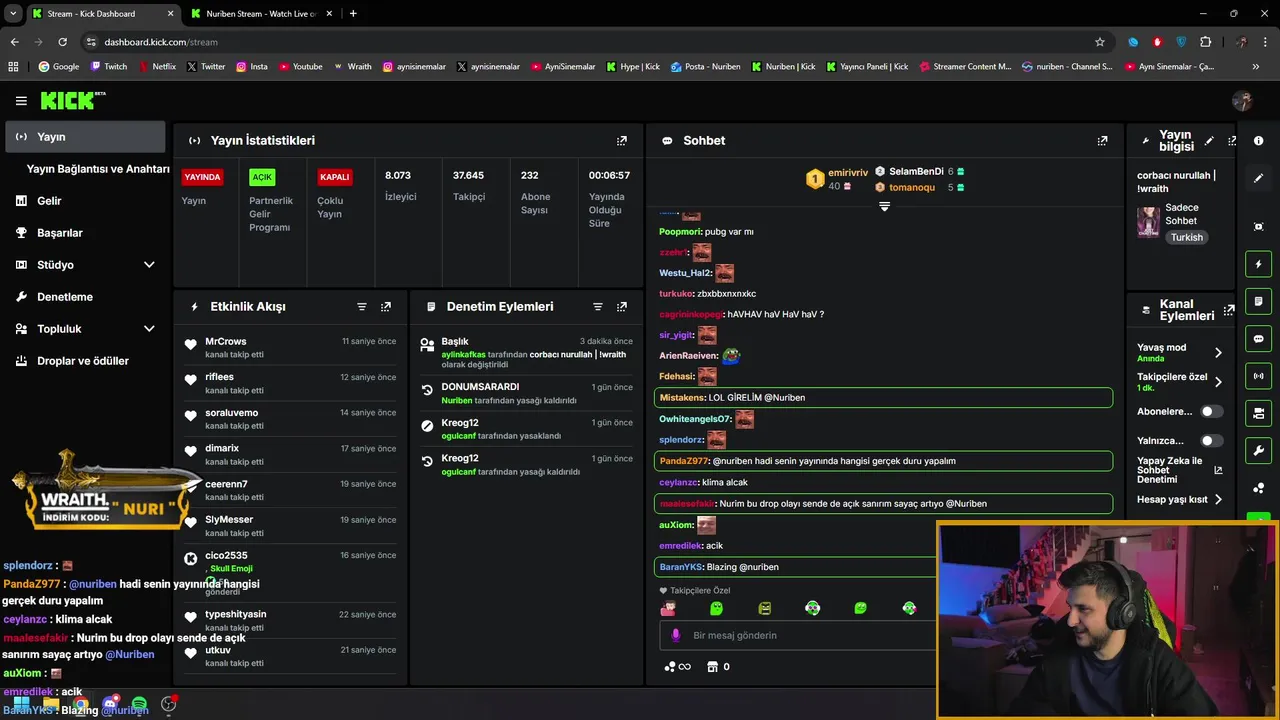
Task: Open the filter icon in Denetim Eylemleri
Action: 598,307
